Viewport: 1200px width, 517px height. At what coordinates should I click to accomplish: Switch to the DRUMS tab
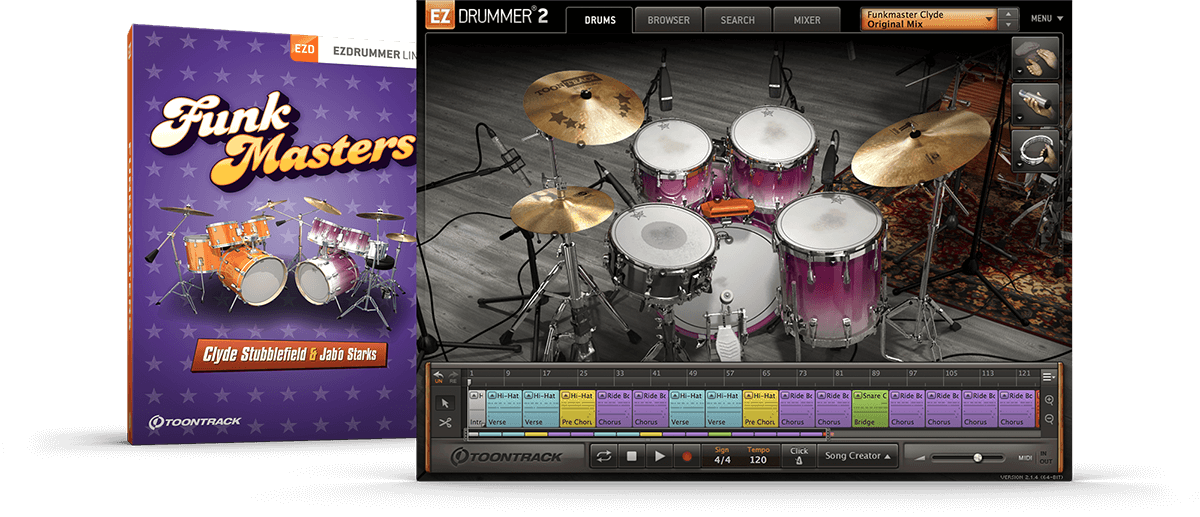click(x=599, y=20)
